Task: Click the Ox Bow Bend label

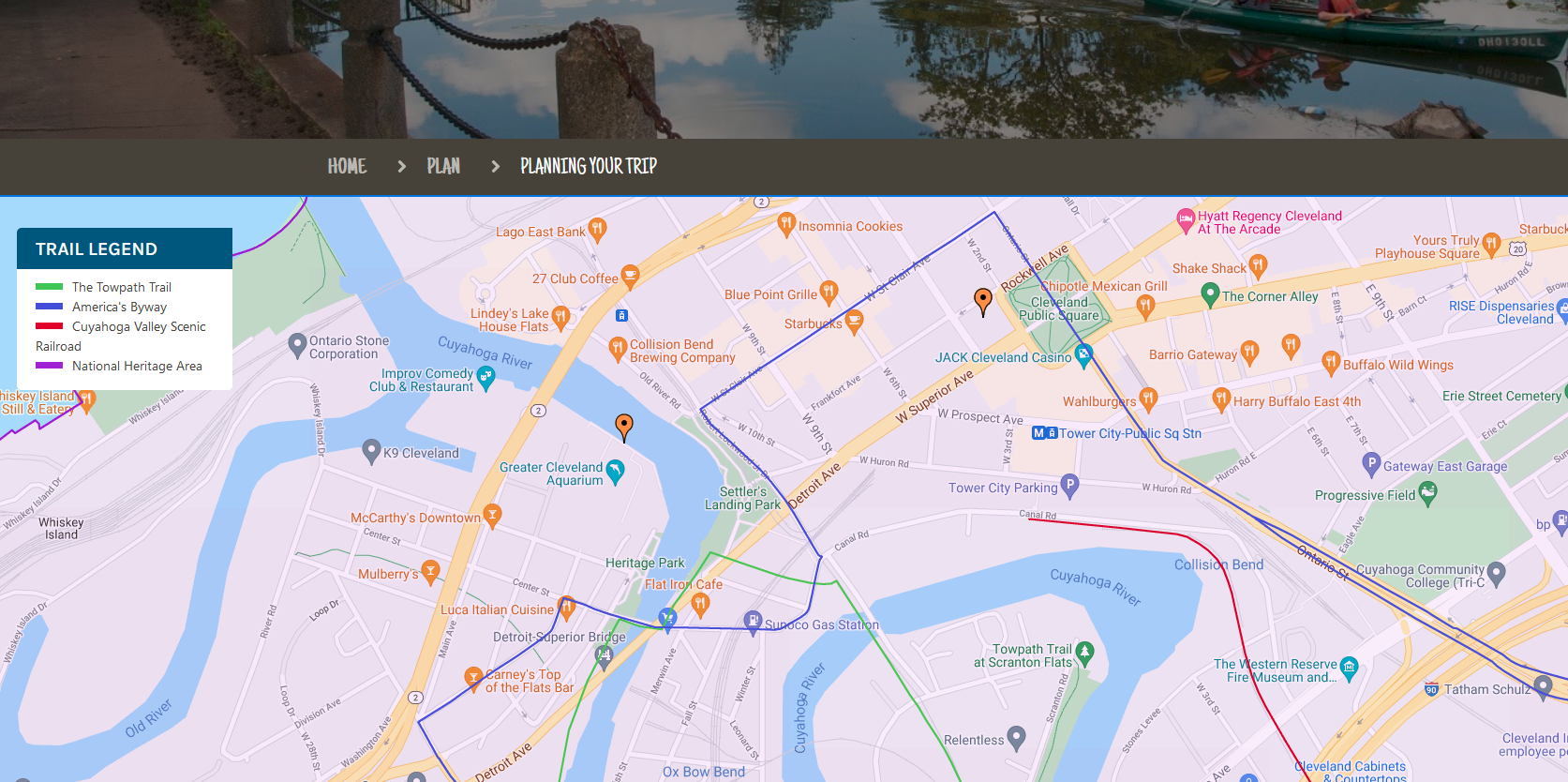Action: click(x=704, y=772)
